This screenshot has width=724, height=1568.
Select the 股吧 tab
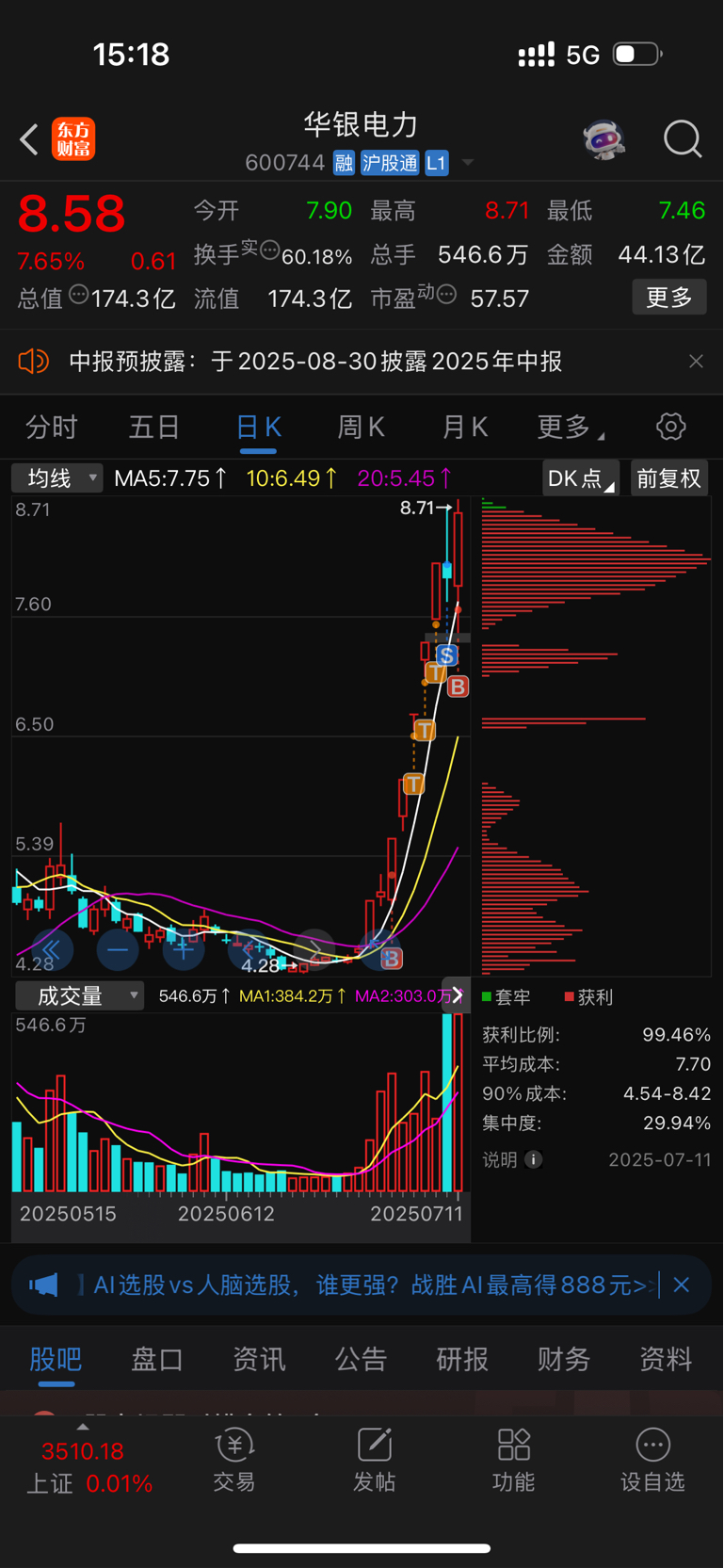pos(56,1359)
